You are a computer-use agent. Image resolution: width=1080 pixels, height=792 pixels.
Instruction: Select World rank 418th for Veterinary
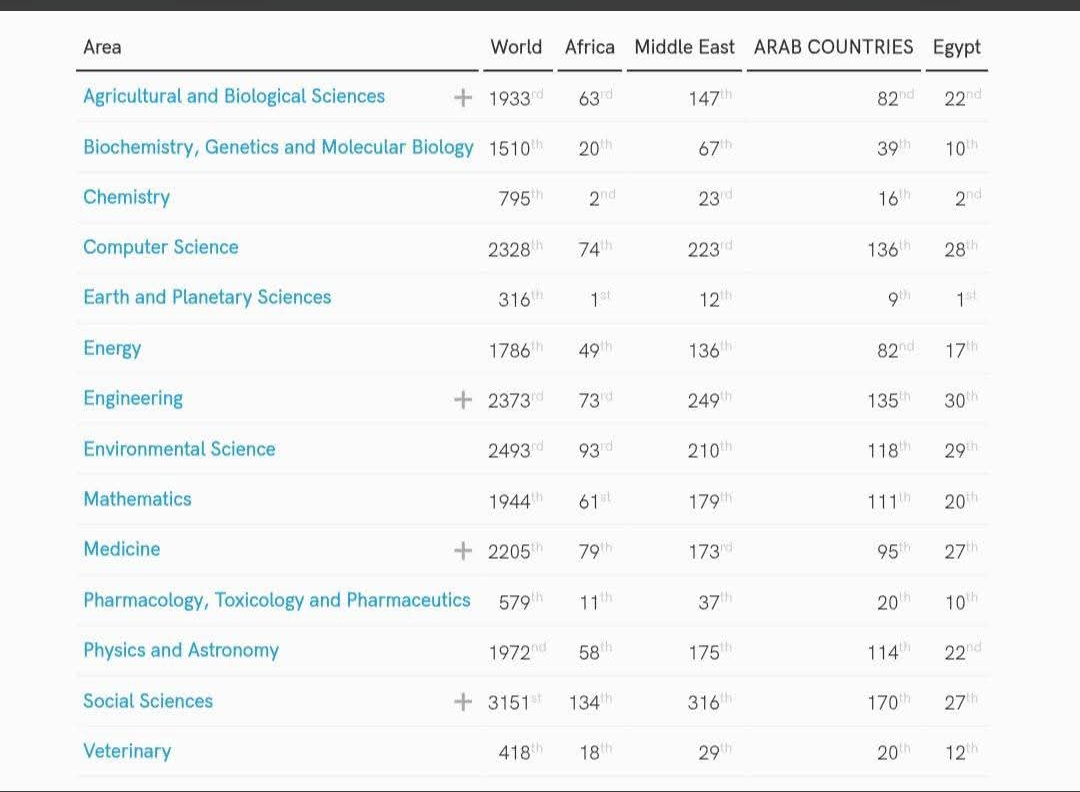point(521,752)
